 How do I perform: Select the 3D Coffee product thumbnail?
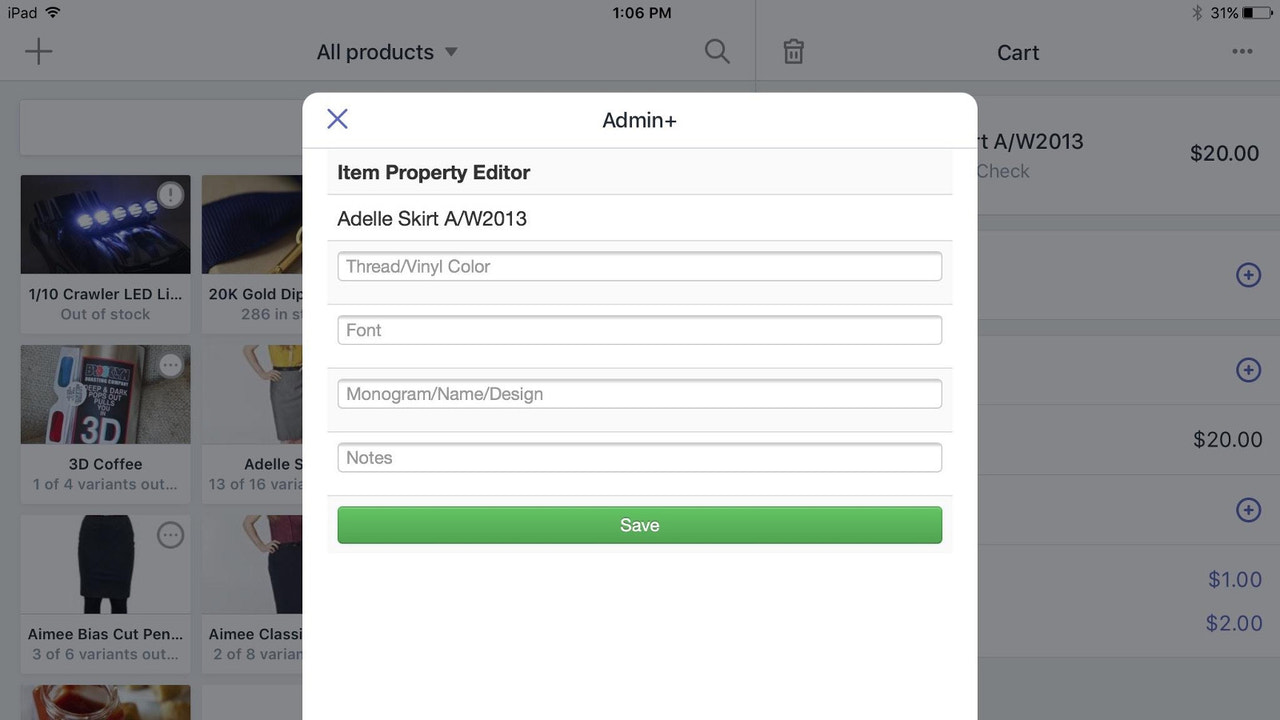point(105,394)
